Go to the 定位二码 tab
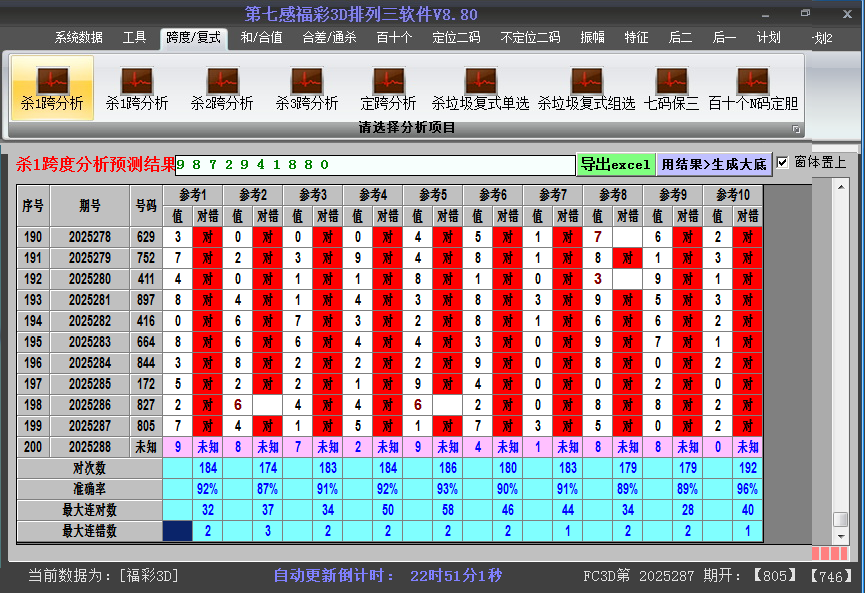865x593 pixels. pyautogui.click(x=456, y=38)
